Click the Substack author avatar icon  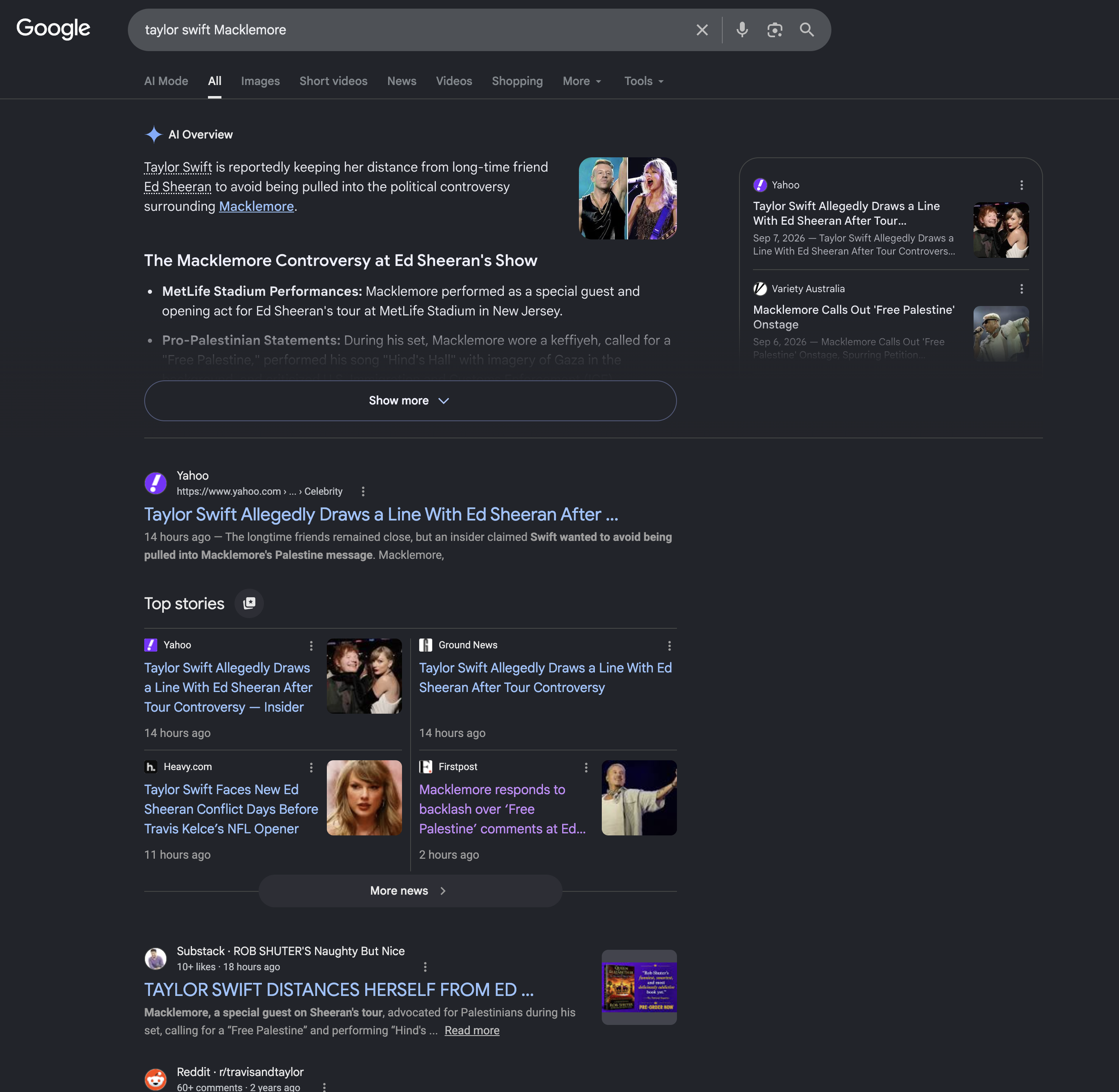point(155,958)
